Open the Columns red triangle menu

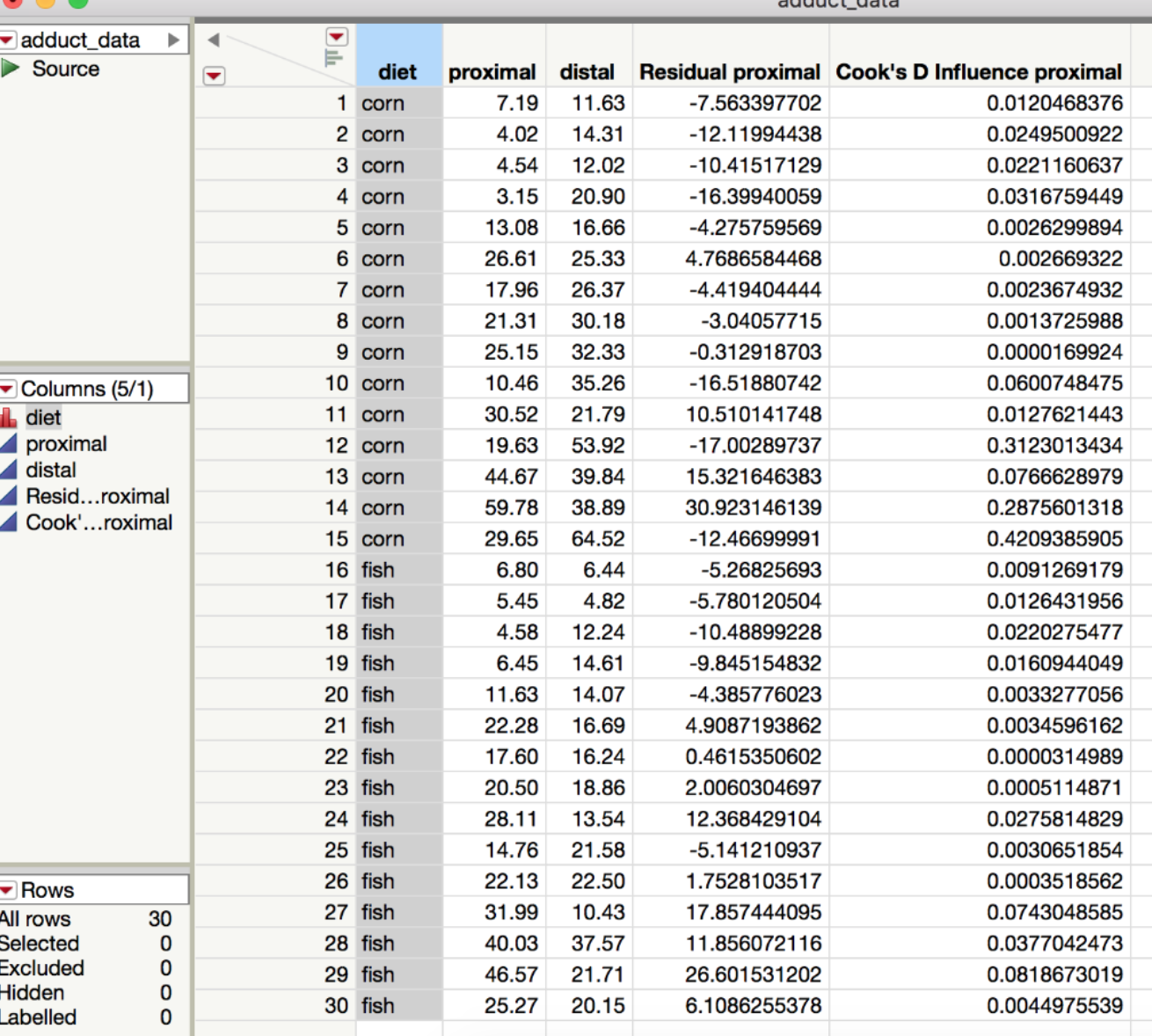pyautogui.click(x=8, y=389)
